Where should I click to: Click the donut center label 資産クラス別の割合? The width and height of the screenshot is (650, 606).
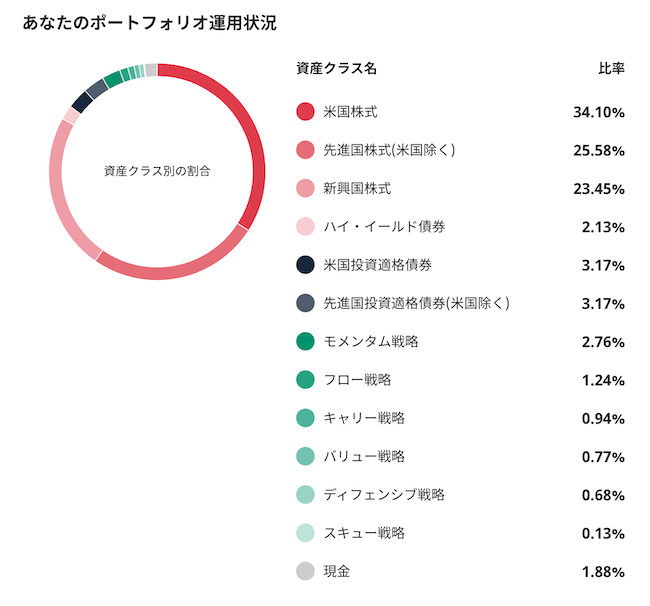coord(157,171)
